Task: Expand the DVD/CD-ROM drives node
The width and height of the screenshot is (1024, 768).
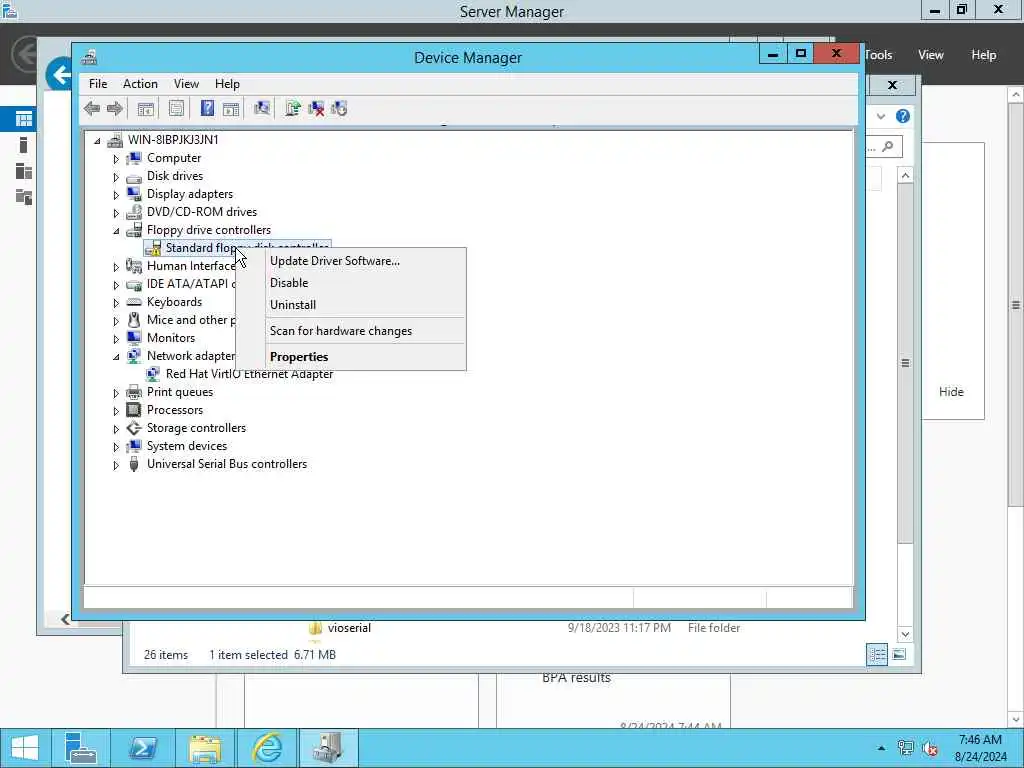Action: click(x=116, y=213)
